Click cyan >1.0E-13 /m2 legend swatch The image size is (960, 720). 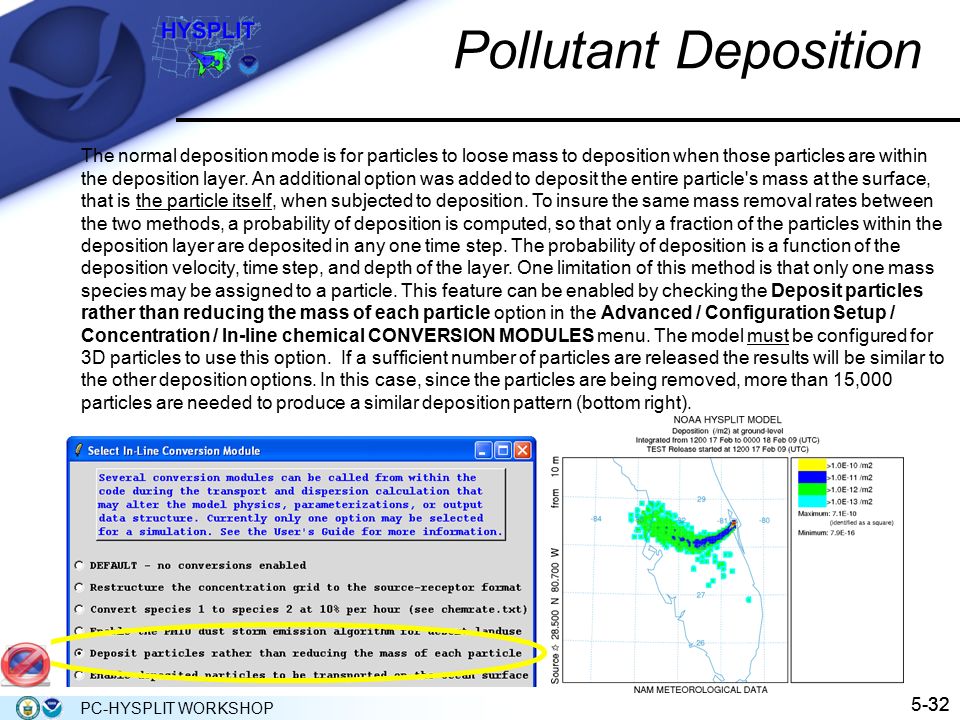(812, 501)
